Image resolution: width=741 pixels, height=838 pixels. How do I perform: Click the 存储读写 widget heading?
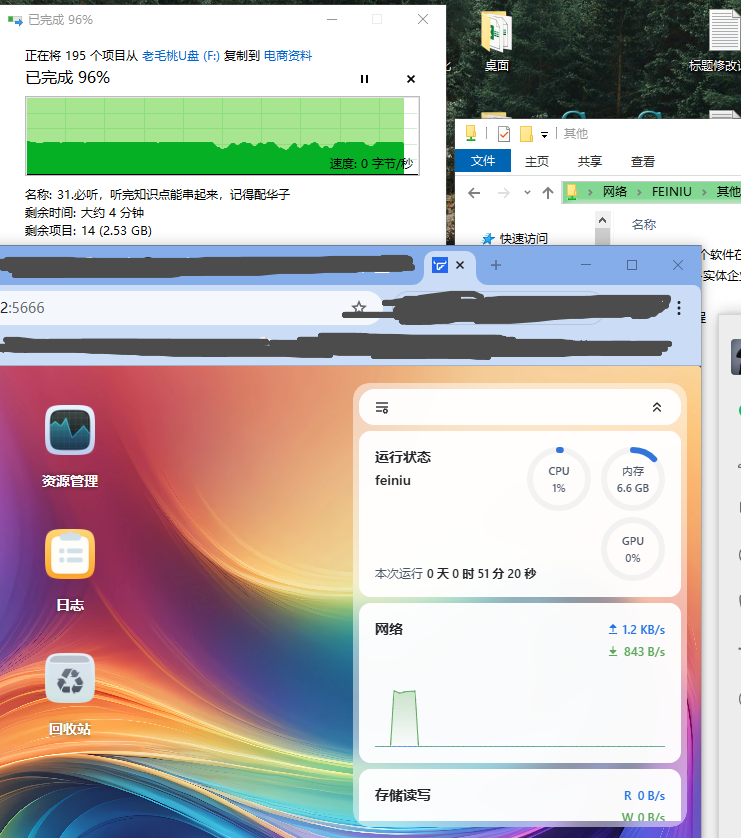click(403, 795)
